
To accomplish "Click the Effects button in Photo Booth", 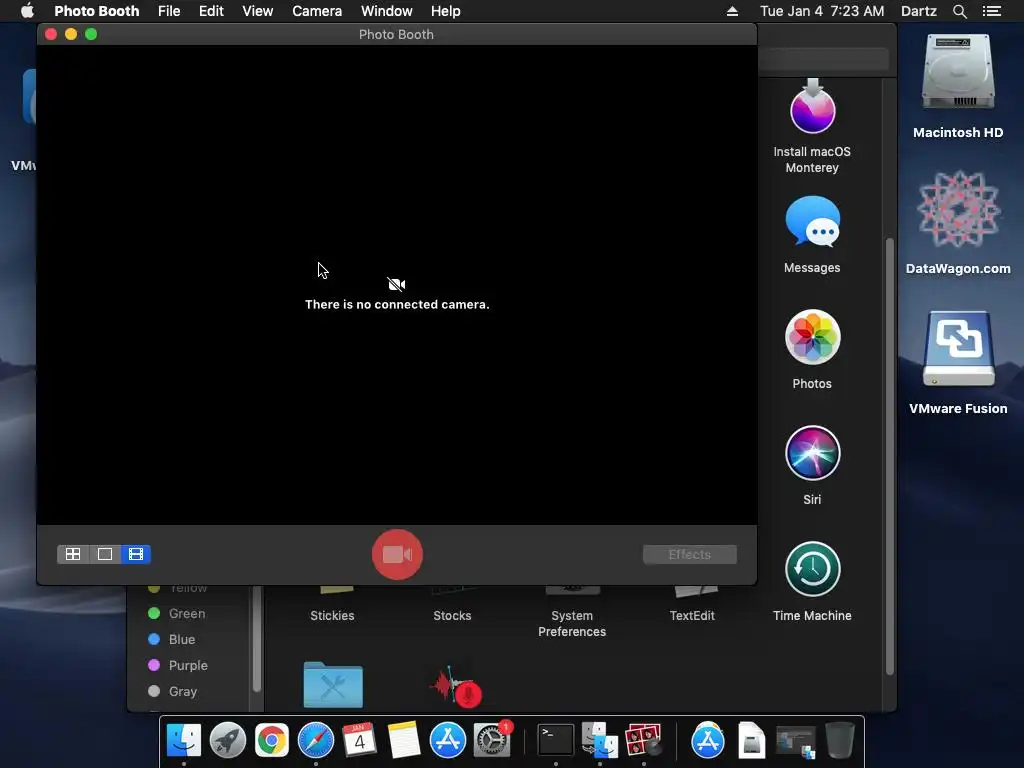I will 690,554.
